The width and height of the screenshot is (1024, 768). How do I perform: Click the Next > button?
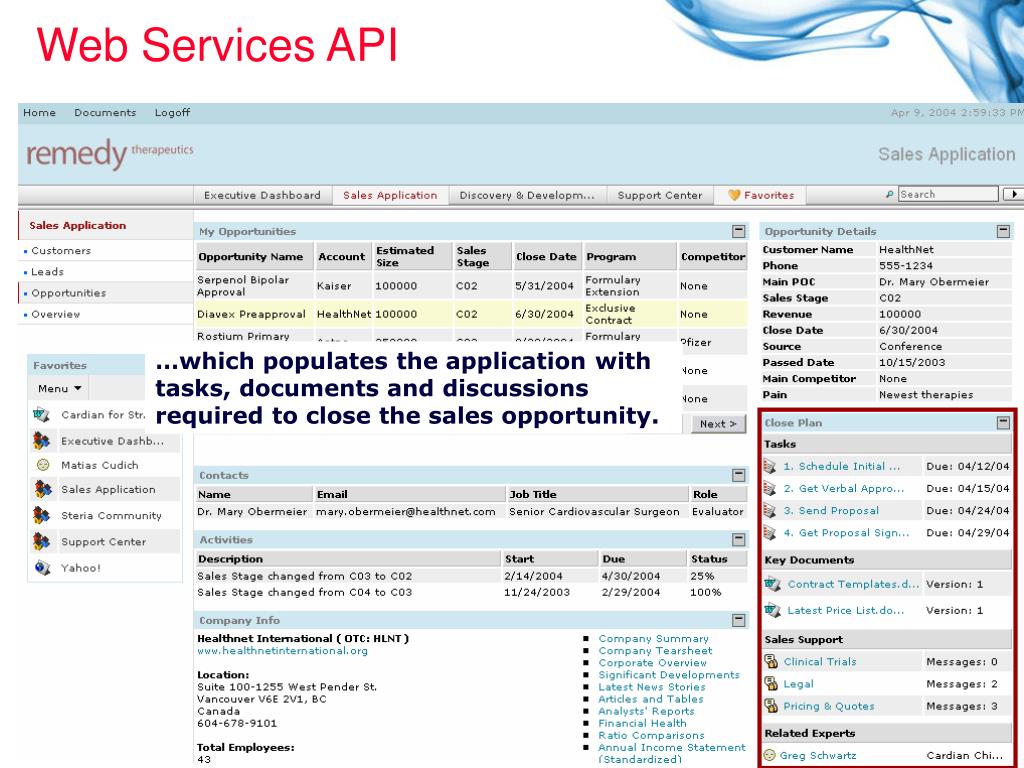pos(718,424)
